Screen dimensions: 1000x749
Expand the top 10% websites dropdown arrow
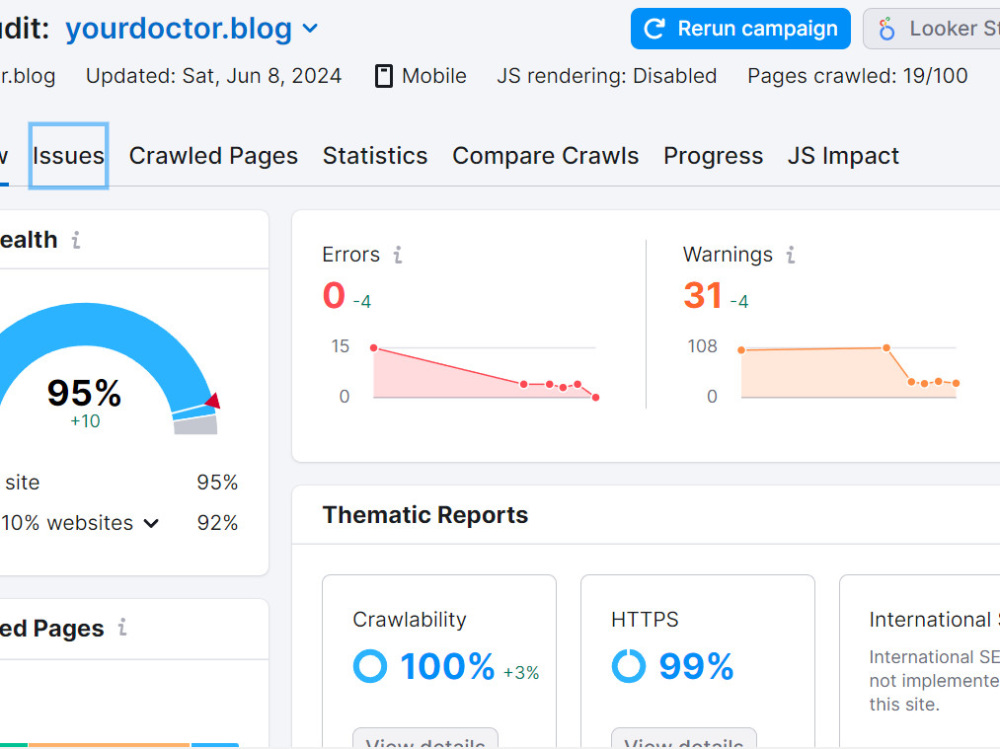click(x=151, y=524)
